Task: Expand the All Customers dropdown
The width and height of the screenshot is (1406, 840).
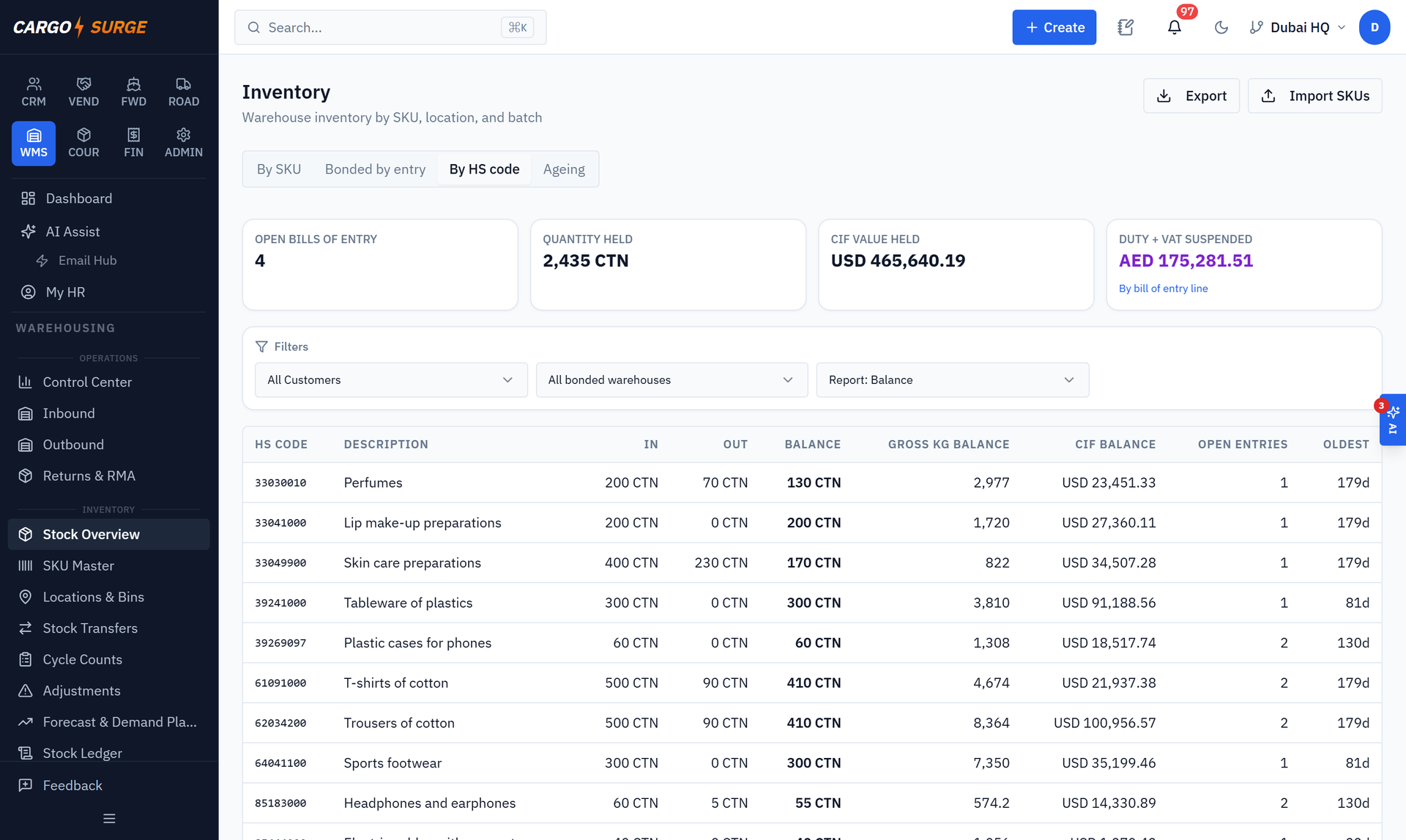Action: [391, 380]
